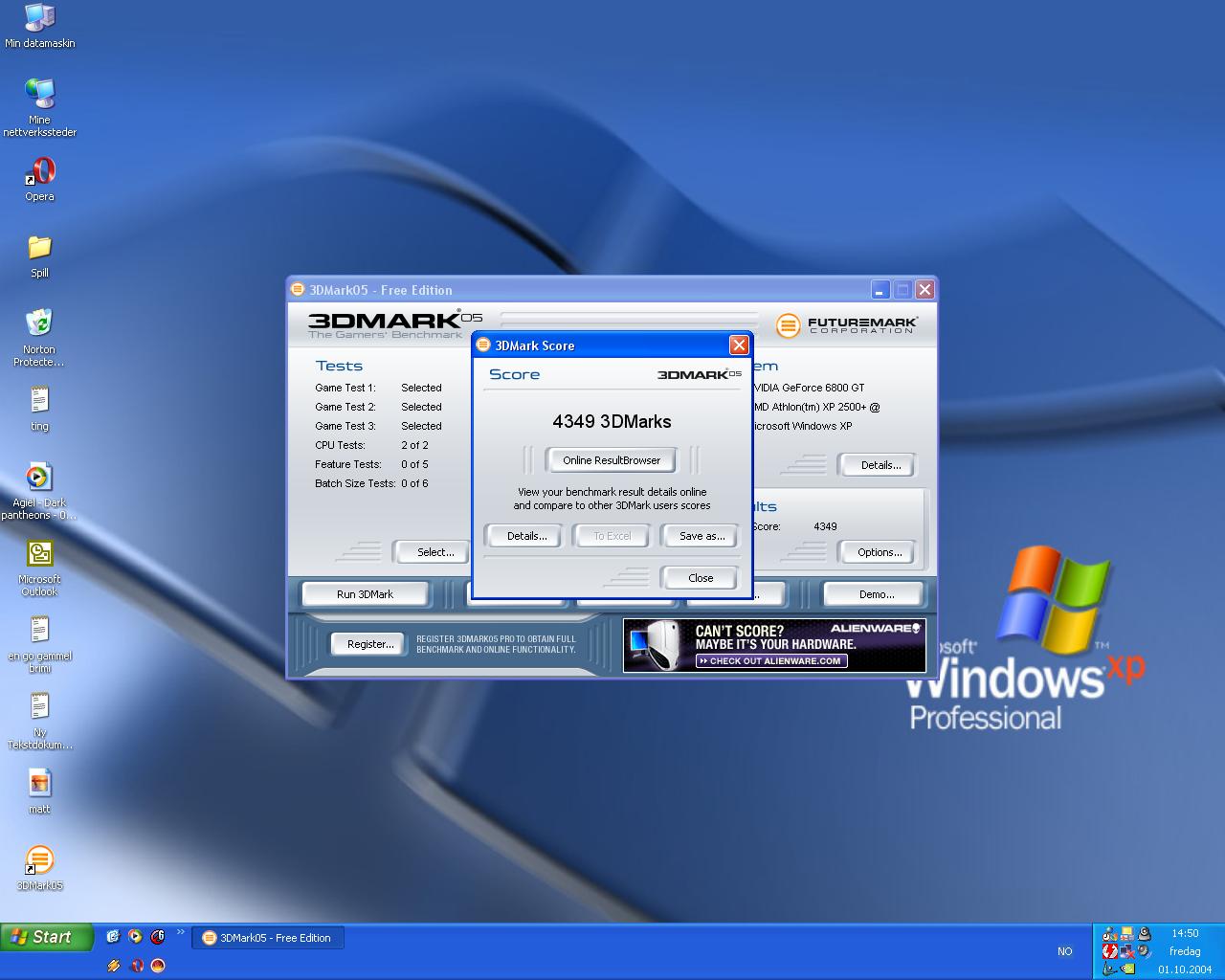The image size is (1225, 980).
Task: Click the 3DMark05 - Free Edition taskbar button
Action: pyautogui.click(x=268, y=938)
